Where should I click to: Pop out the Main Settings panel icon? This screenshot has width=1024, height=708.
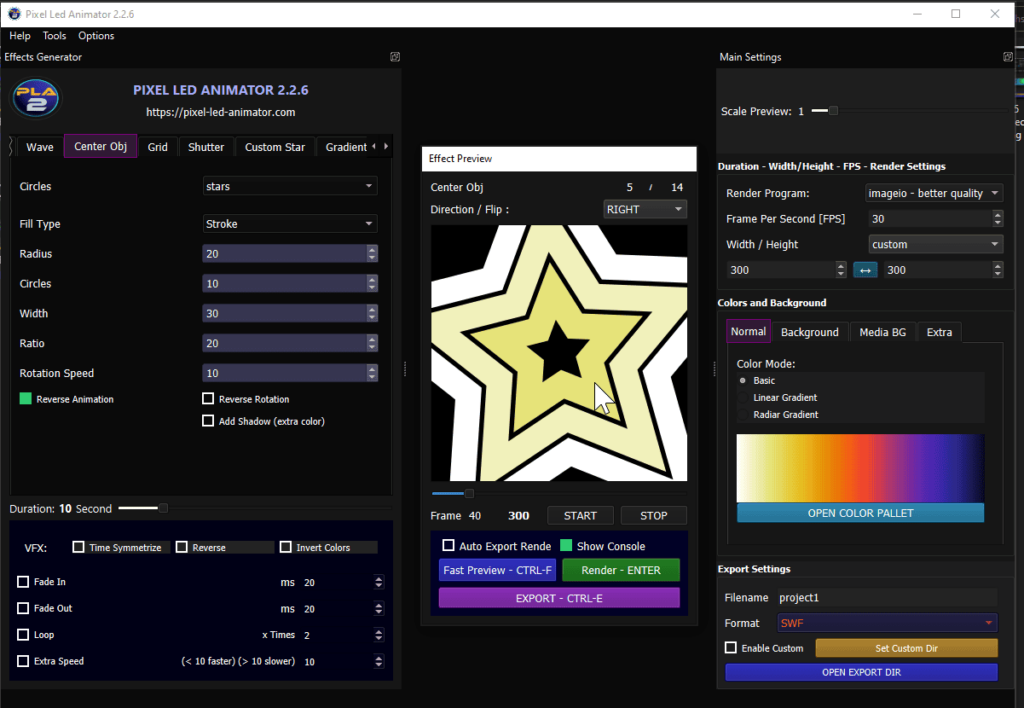click(1008, 57)
